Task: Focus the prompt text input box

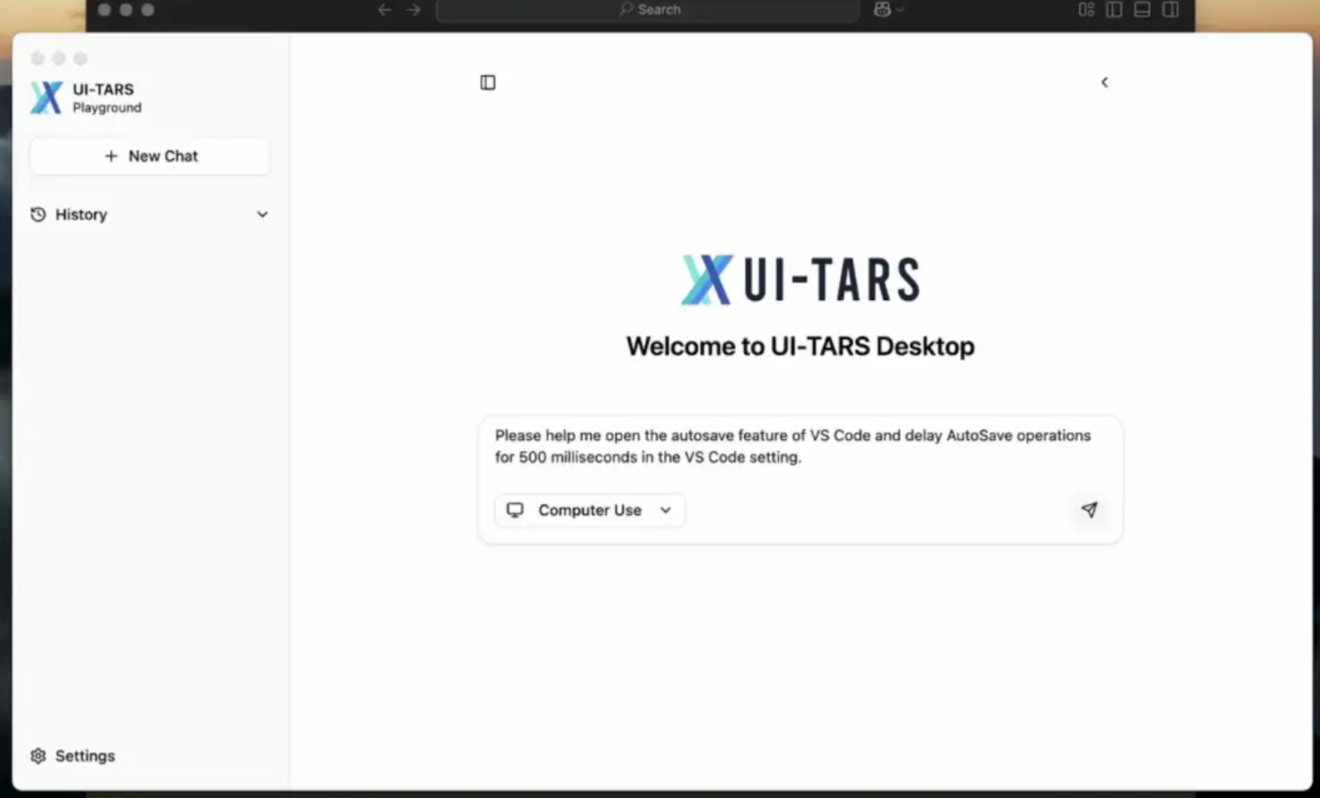Action: (x=798, y=447)
